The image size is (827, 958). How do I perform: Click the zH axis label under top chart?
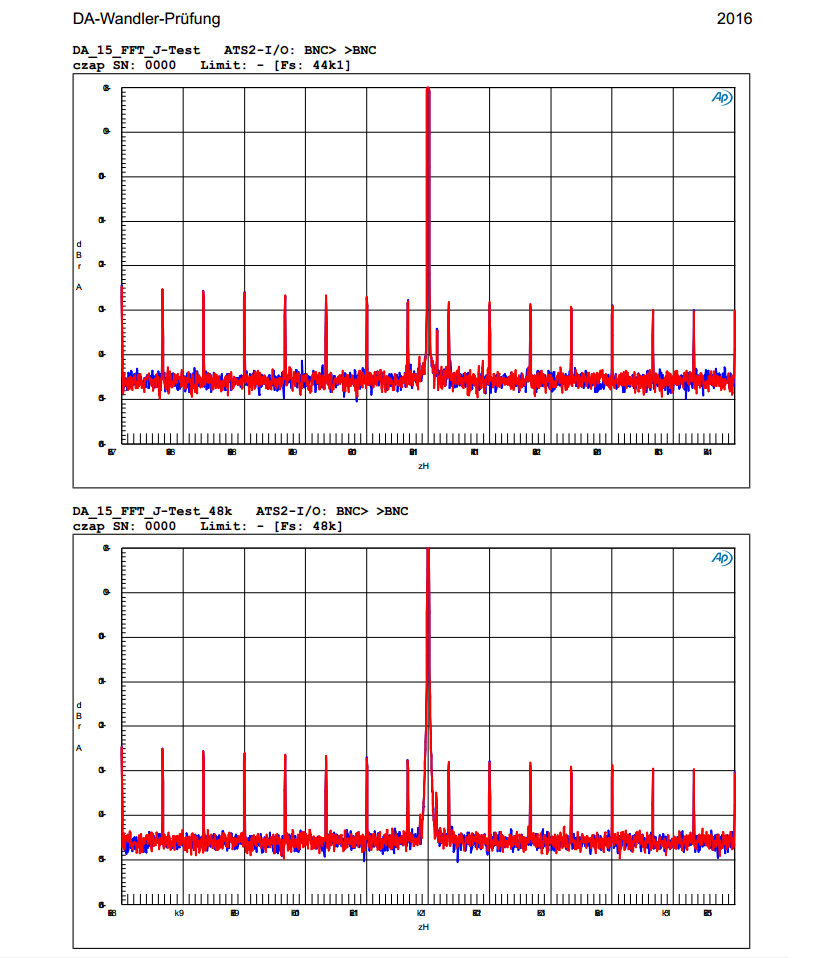(424, 465)
